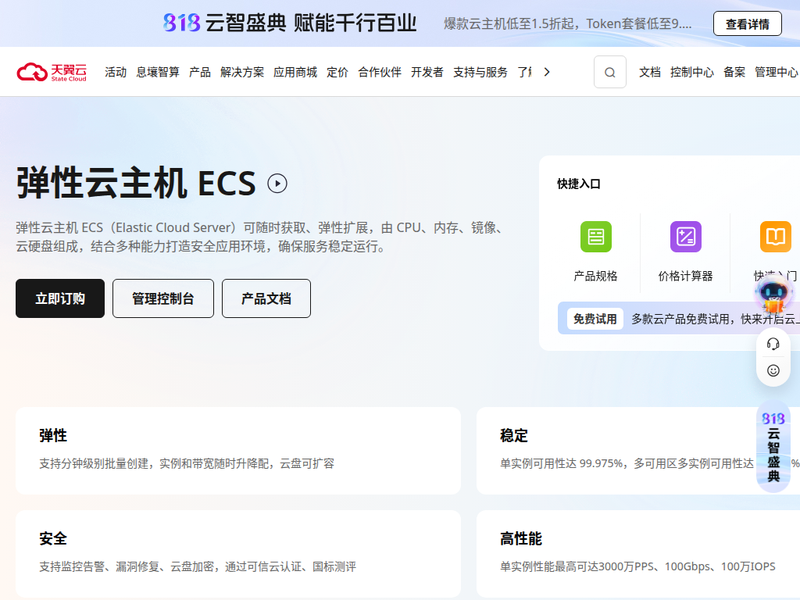Click the 弹性云主机 ECS page title
This screenshot has width=800, height=600.
point(136,183)
